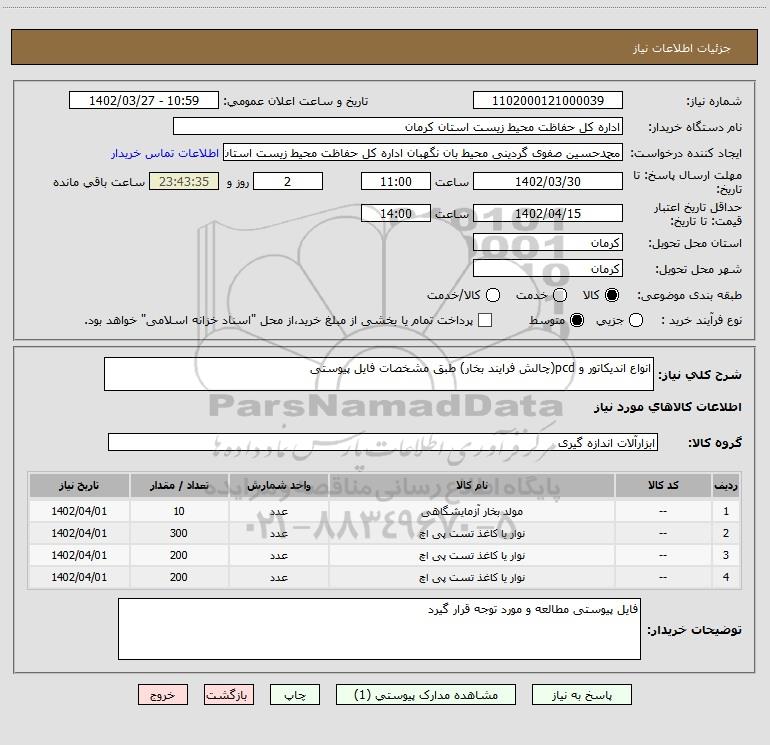Click the شرح کلی نیاز description box
770x745 pixels.
coord(379,374)
